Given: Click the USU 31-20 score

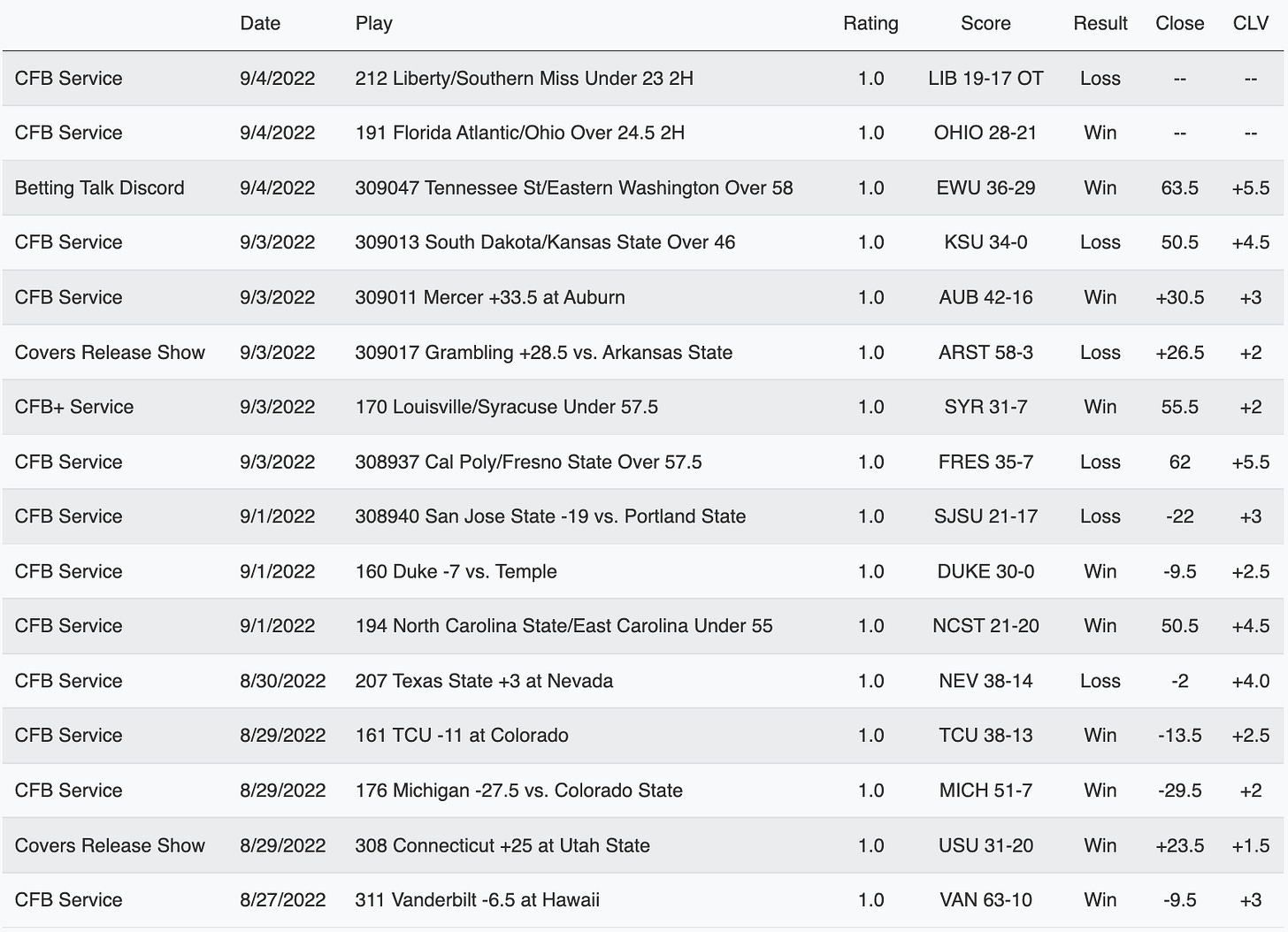Looking at the screenshot, I should [x=985, y=846].
